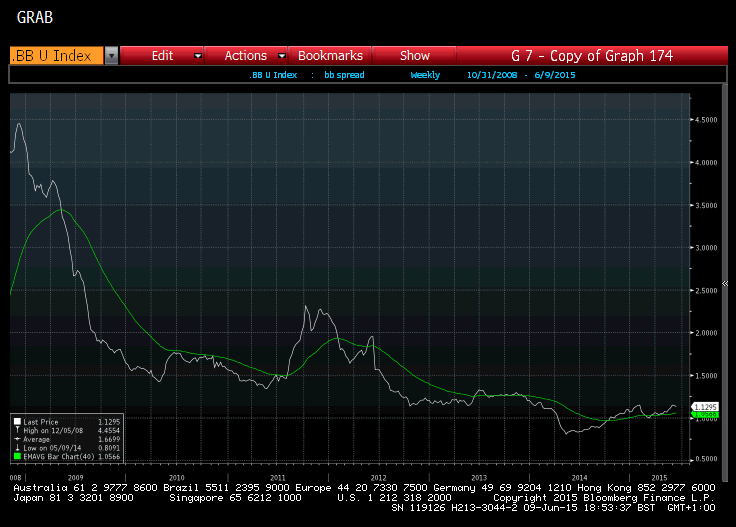The image size is (736, 527).
Task: Click the .BB U Index input field
Action: [56, 56]
